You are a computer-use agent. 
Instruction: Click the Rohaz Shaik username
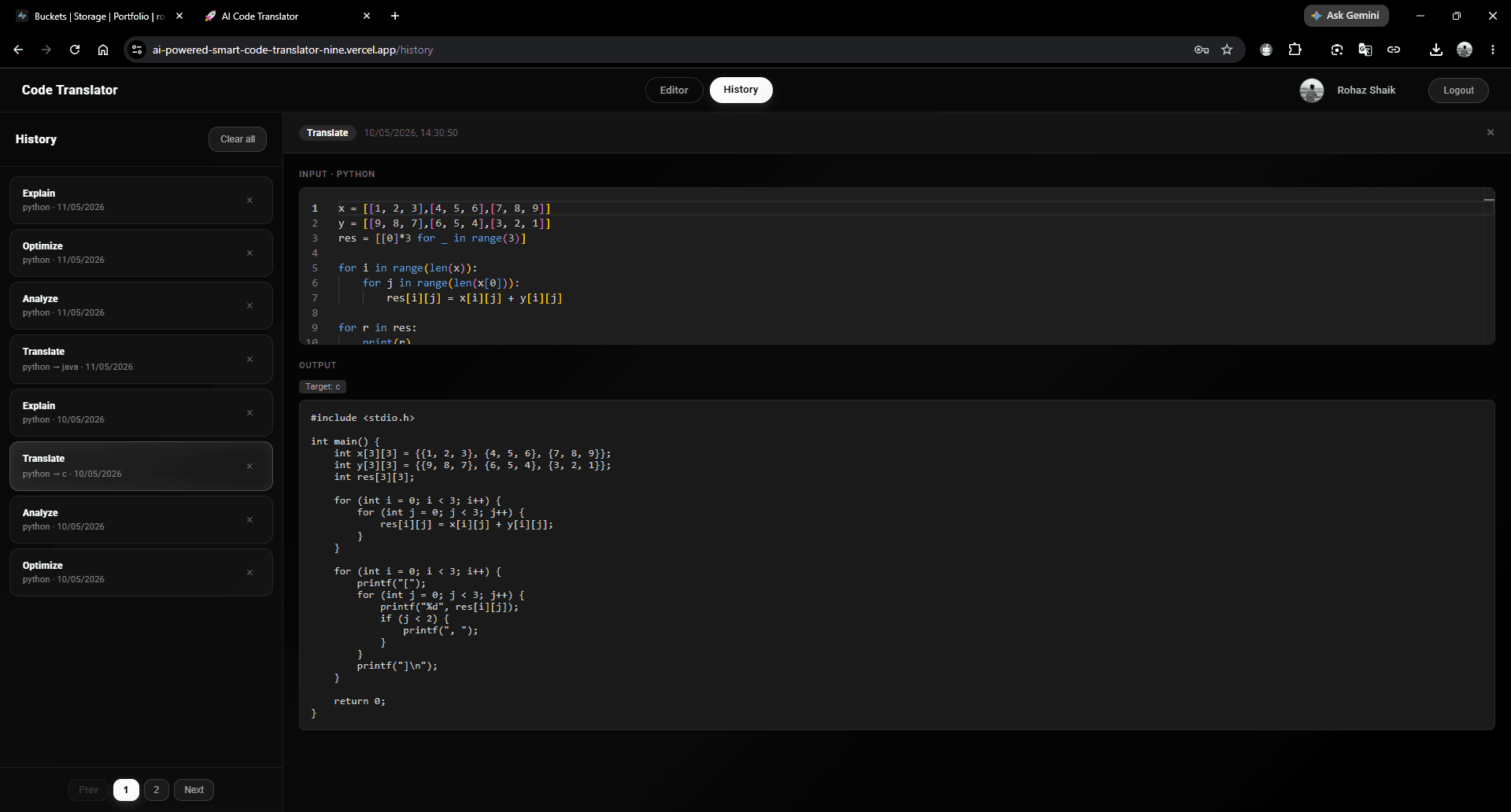(x=1366, y=90)
